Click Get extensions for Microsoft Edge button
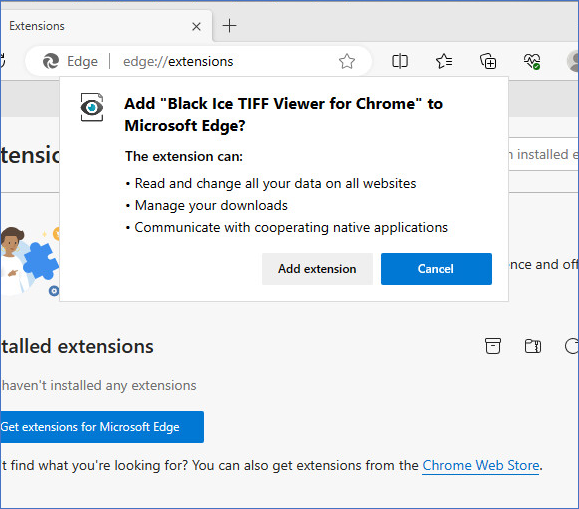The width and height of the screenshot is (579, 509). coord(102,427)
